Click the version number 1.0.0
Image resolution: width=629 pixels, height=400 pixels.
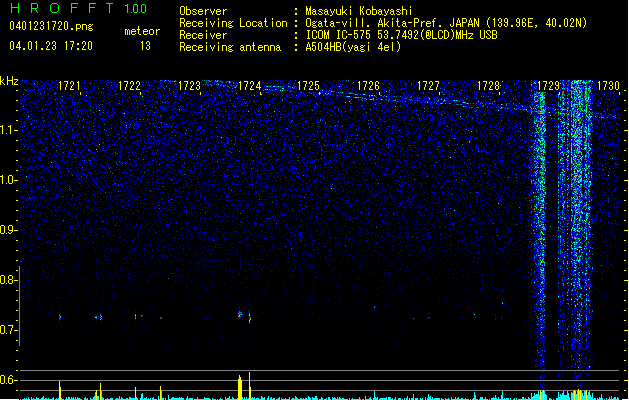(x=135, y=8)
